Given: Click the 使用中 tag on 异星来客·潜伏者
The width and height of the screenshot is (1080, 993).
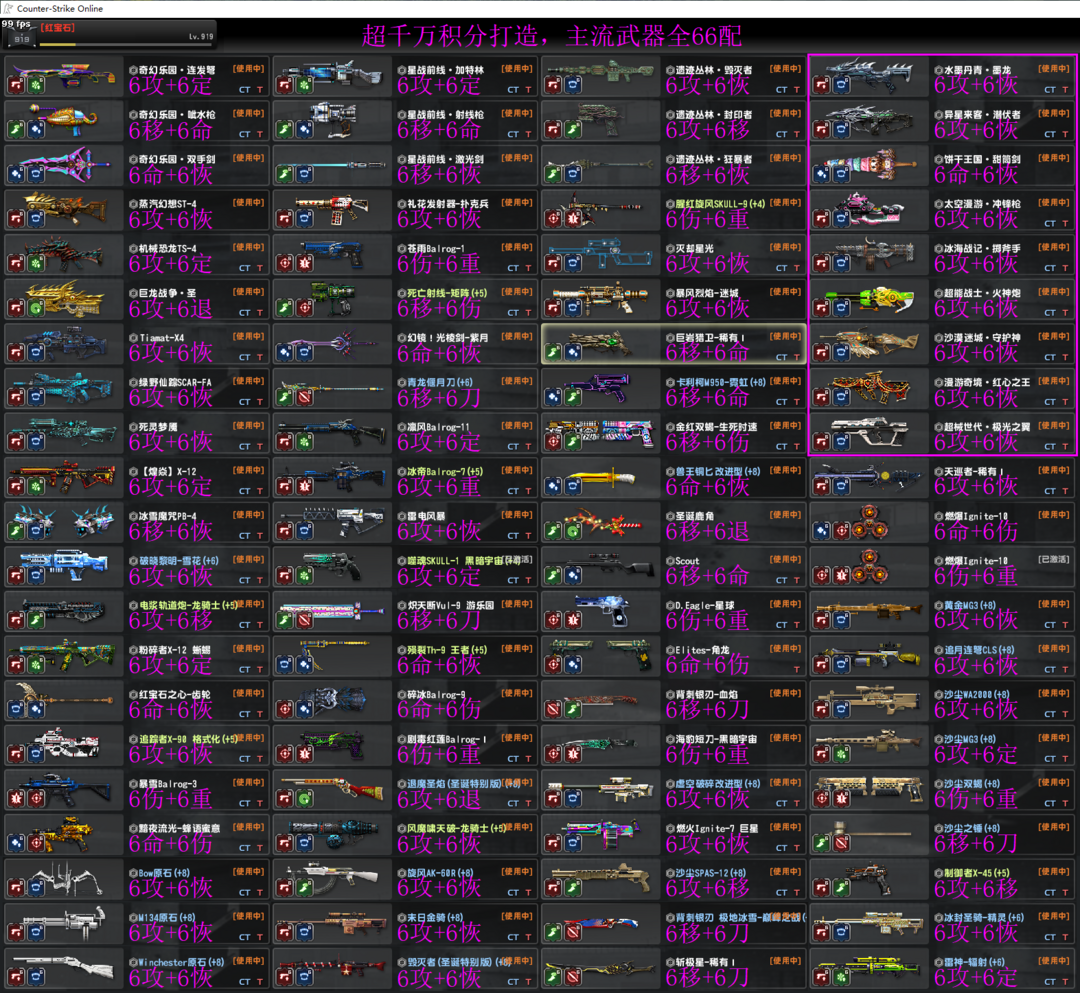Looking at the screenshot, I should (x=1054, y=114).
